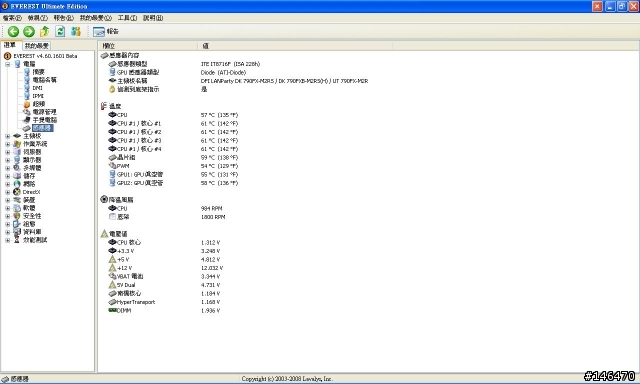Expand the 顯示器 Display tree node
640x384 pixels.
pyautogui.click(x=8, y=160)
